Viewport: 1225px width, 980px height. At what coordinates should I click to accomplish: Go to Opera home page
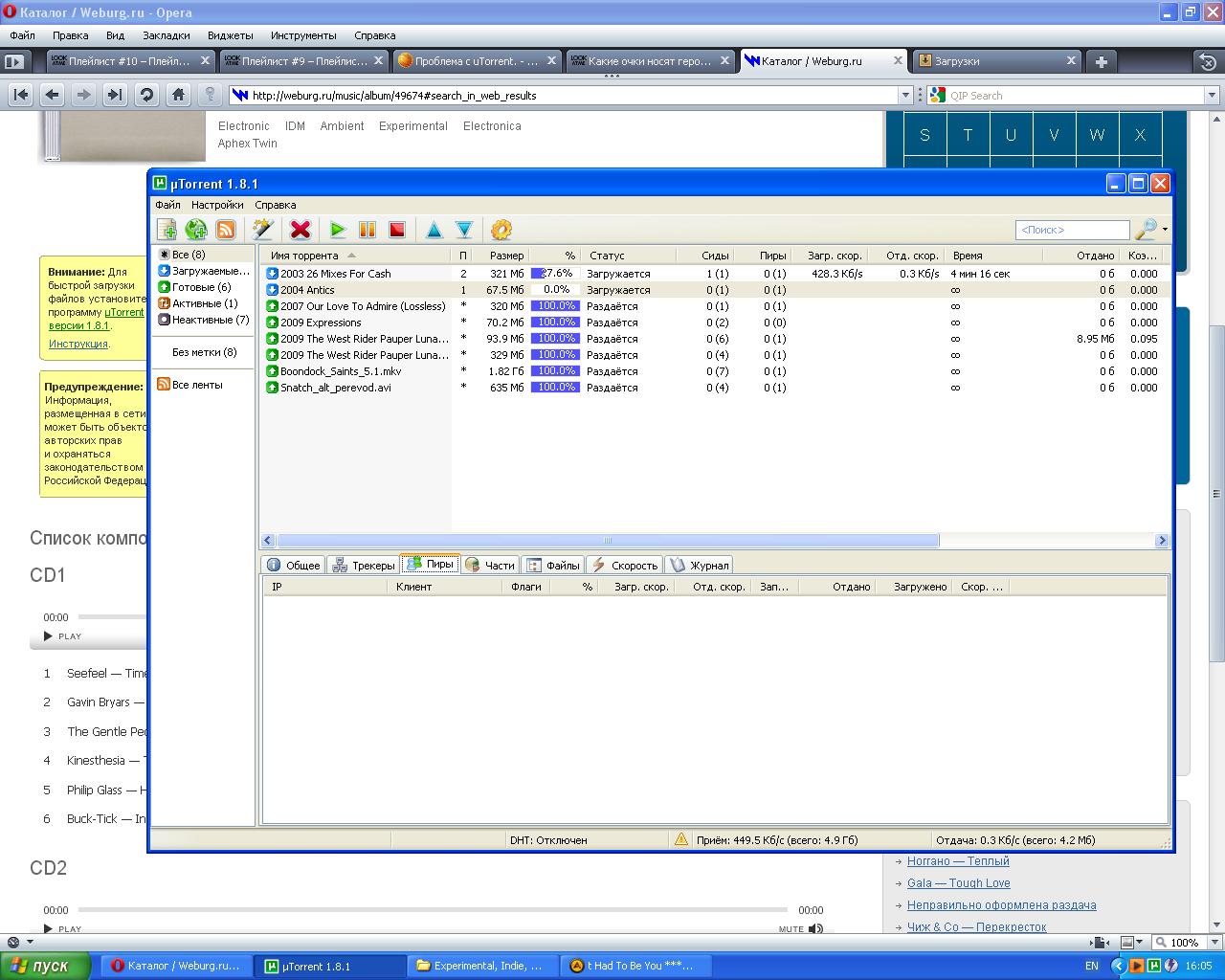178,95
